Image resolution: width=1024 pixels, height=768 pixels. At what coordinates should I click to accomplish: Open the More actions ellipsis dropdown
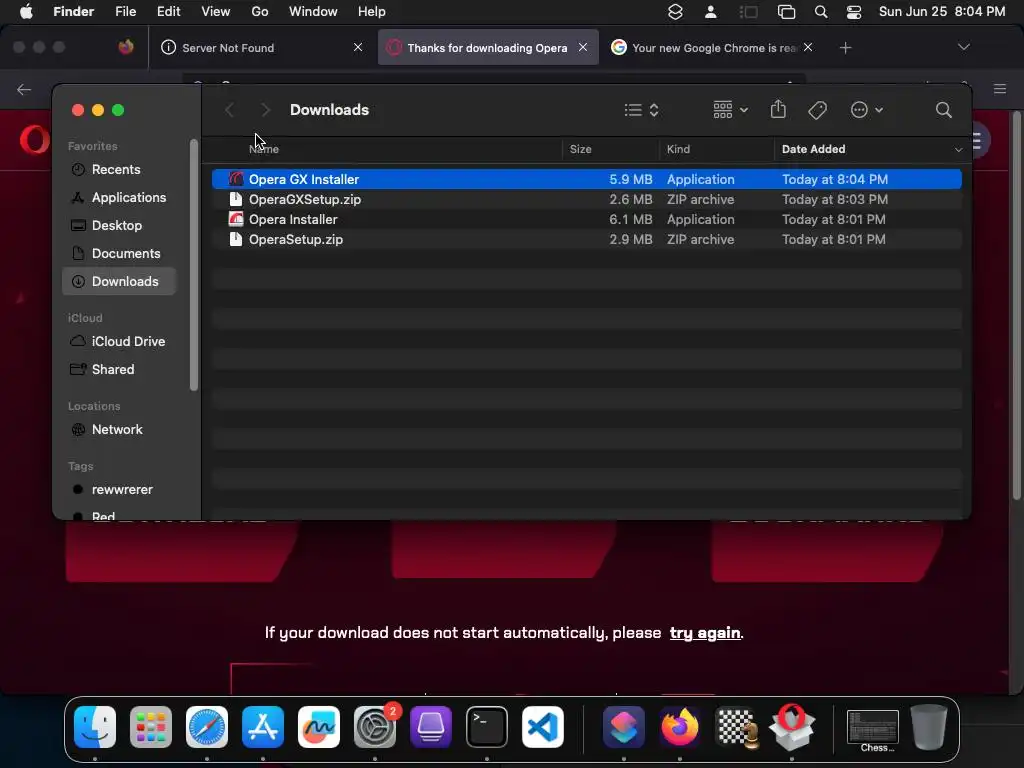(x=867, y=110)
